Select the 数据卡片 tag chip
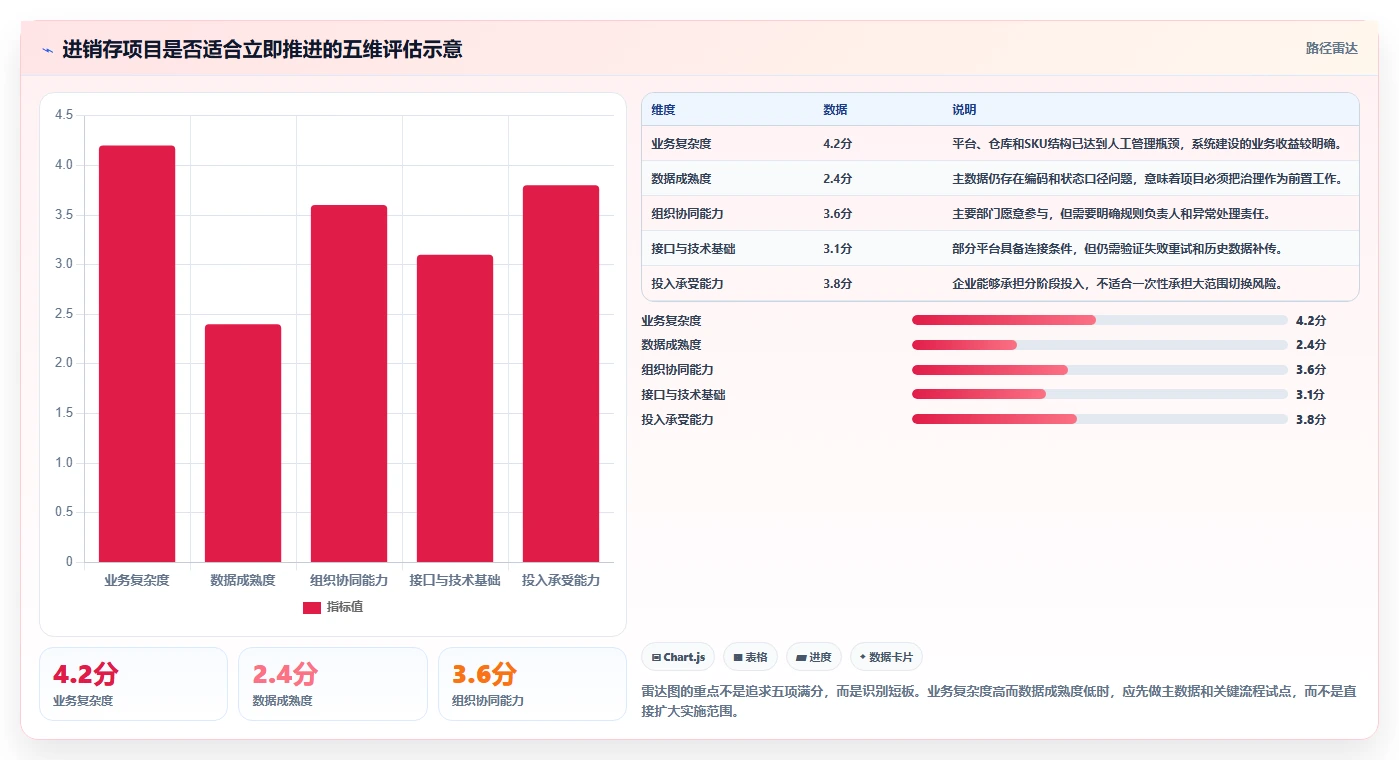Screen dimensions: 1399x760 coord(886,657)
